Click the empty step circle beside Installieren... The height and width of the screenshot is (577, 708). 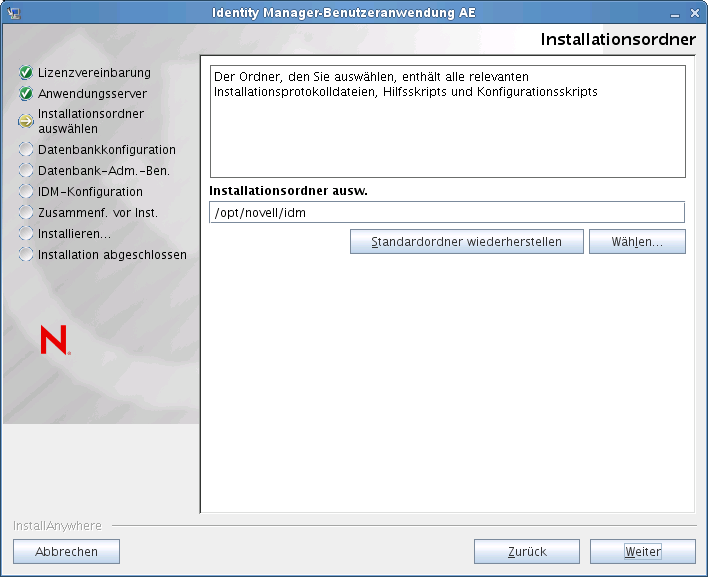tap(26, 233)
